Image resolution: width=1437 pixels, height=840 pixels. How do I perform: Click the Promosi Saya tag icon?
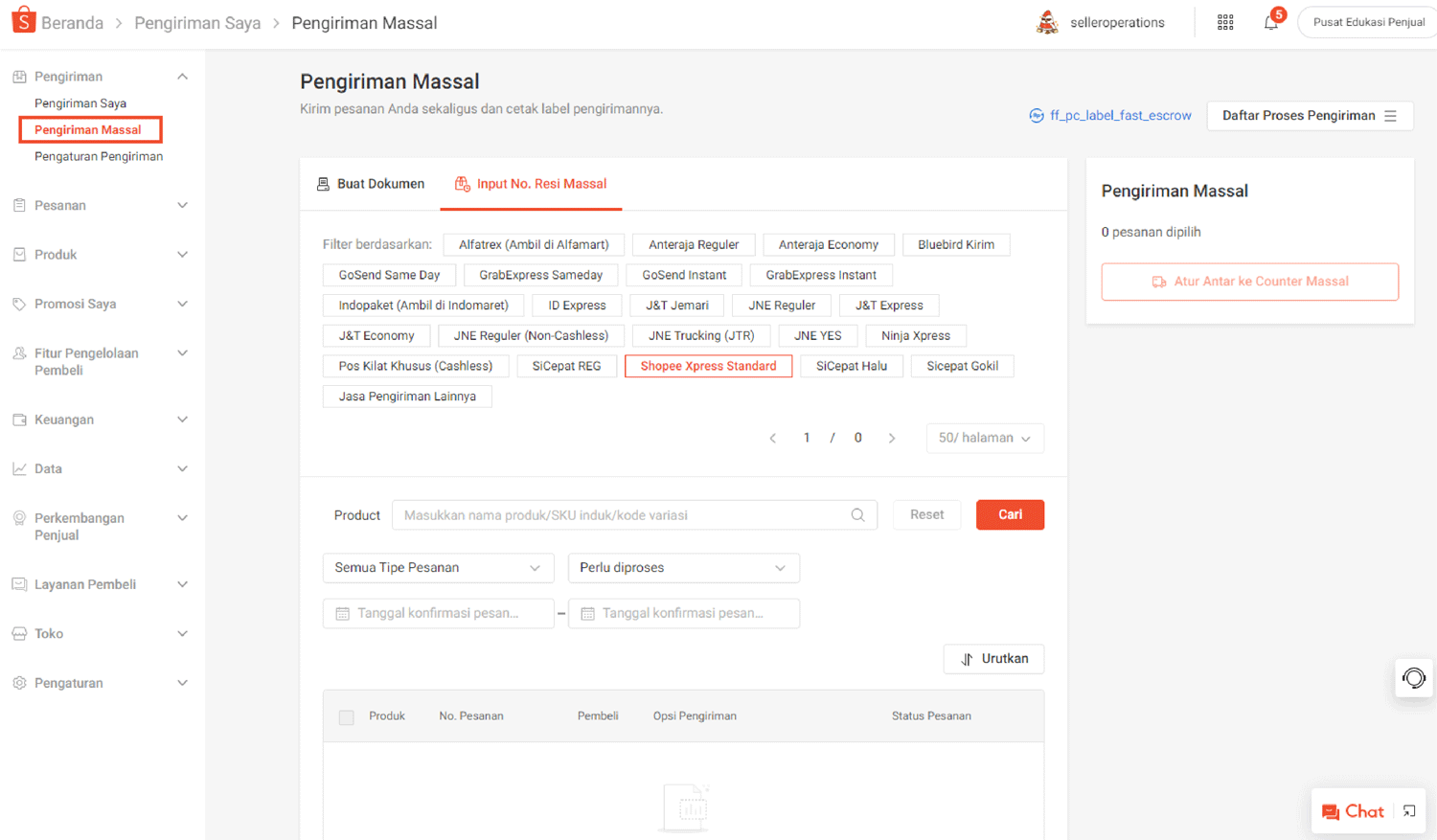pyautogui.click(x=19, y=304)
